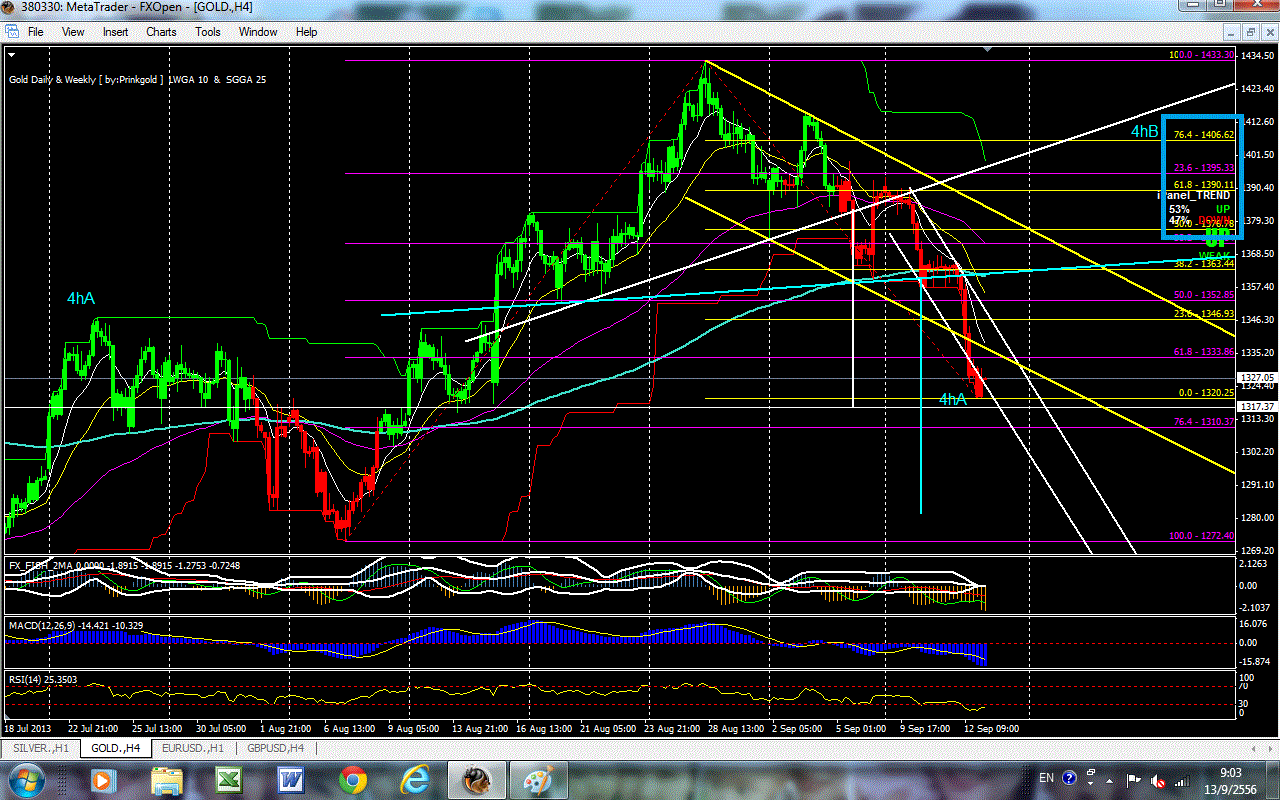This screenshot has height=800, width=1280.
Task: Open the Charts menu
Action: pos(161,31)
